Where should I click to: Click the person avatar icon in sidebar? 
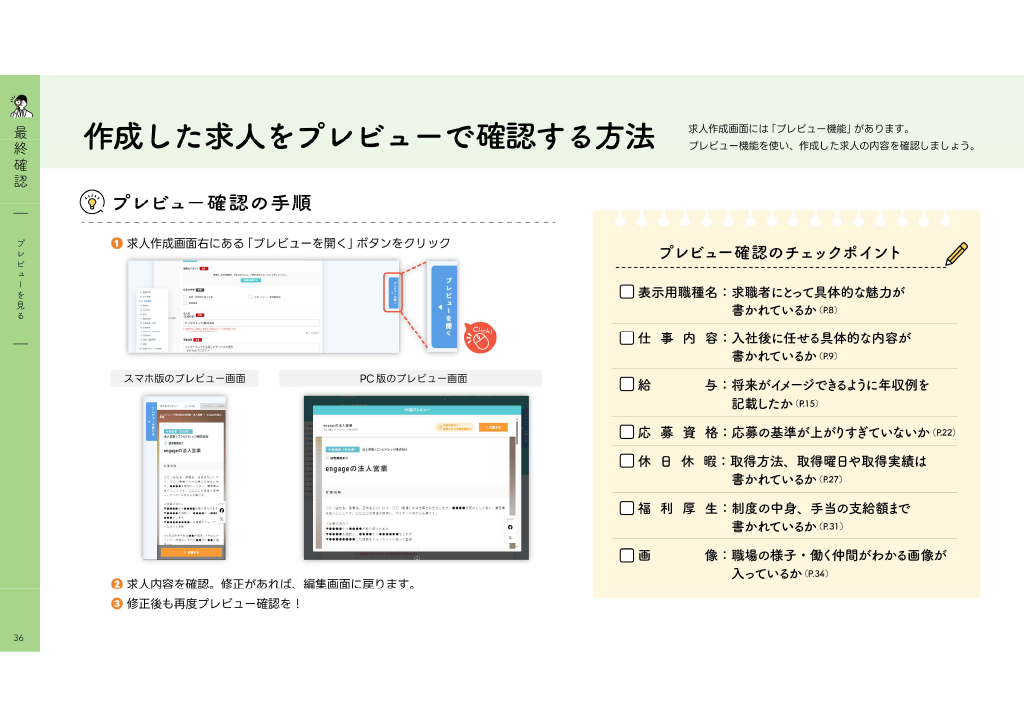pos(21,106)
